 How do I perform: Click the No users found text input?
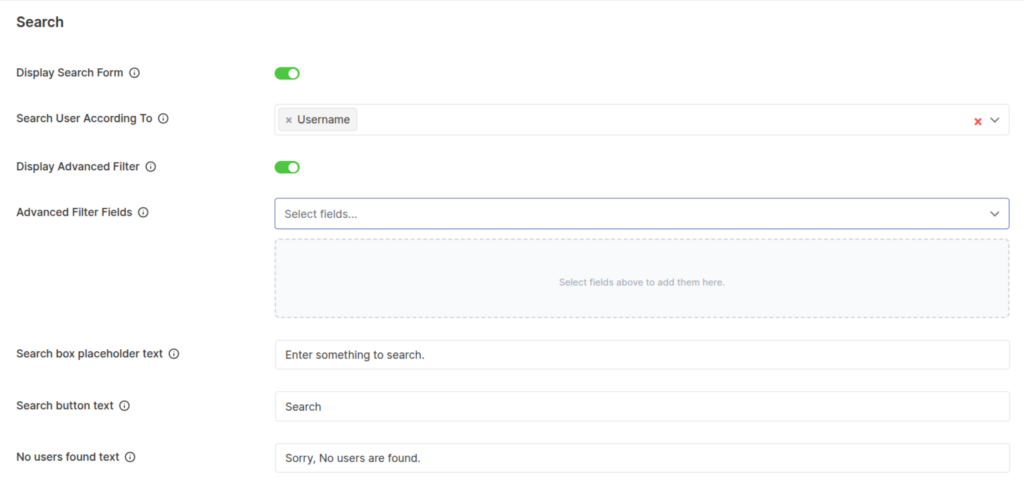(x=642, y=459)
